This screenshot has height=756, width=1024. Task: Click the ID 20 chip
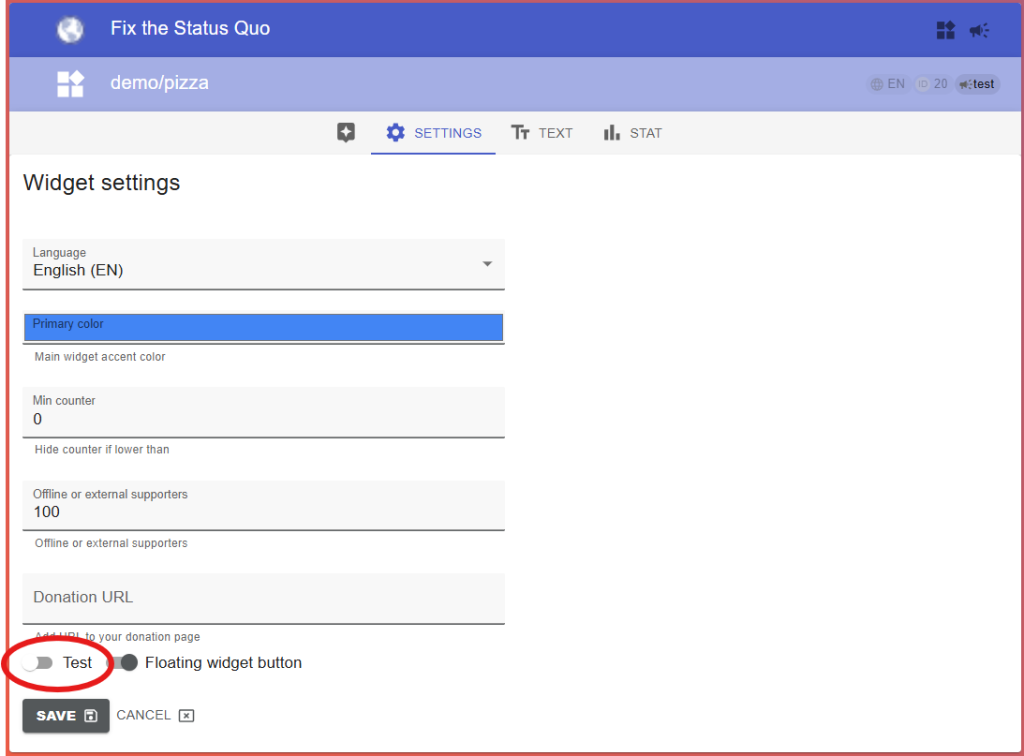click(932, 84)
